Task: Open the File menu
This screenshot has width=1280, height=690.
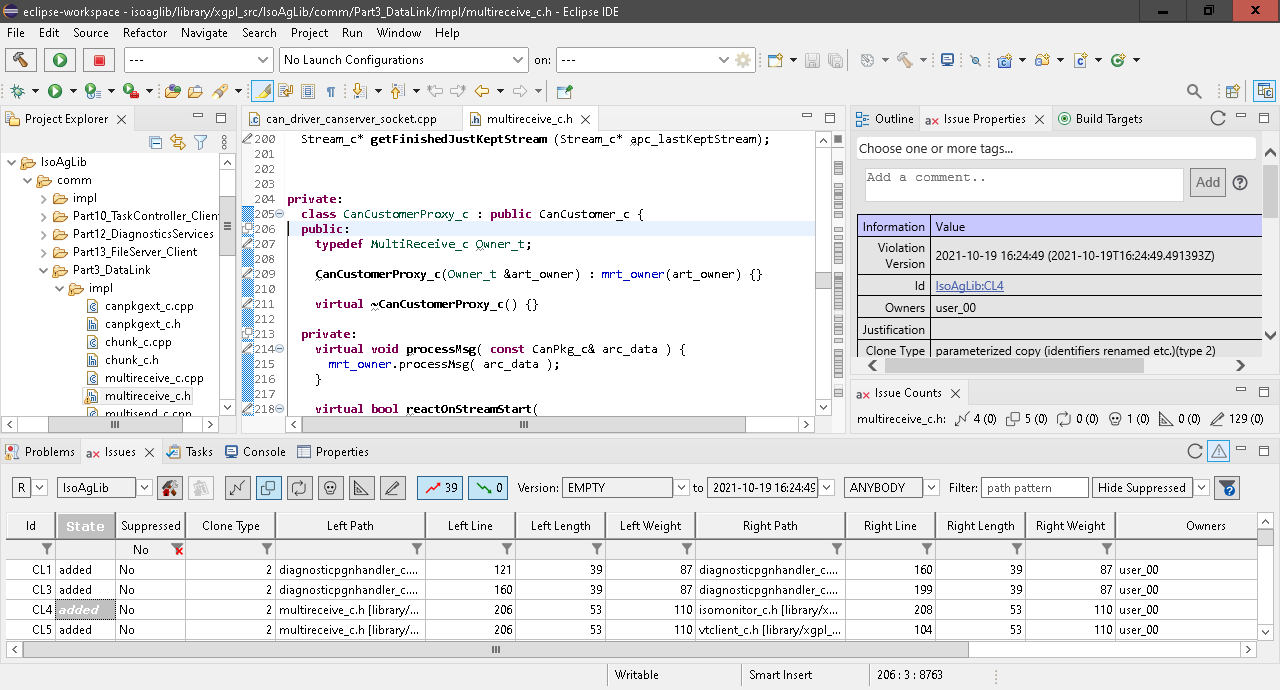Action: 16,32
